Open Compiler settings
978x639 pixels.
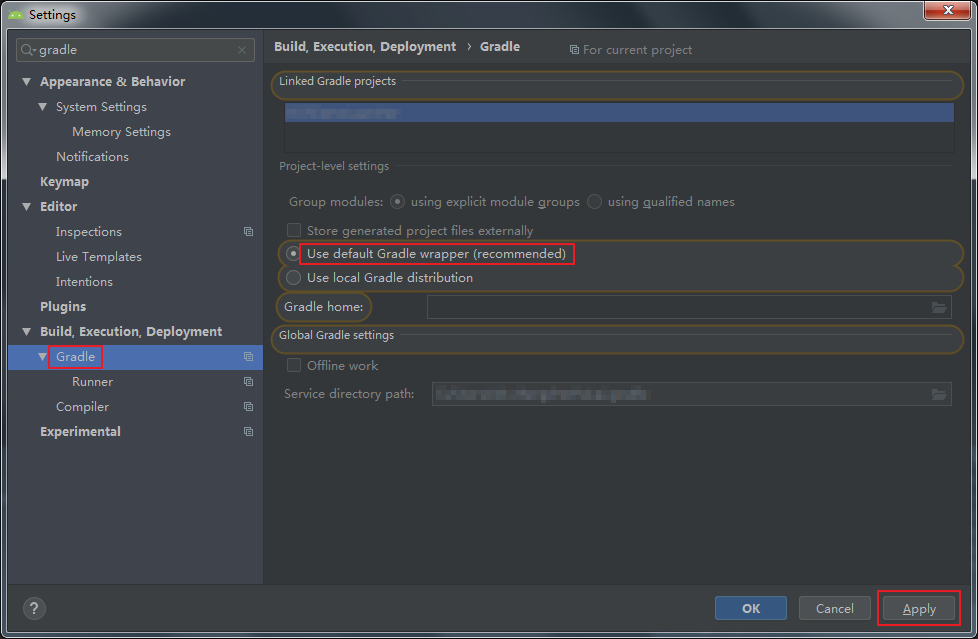82,406
